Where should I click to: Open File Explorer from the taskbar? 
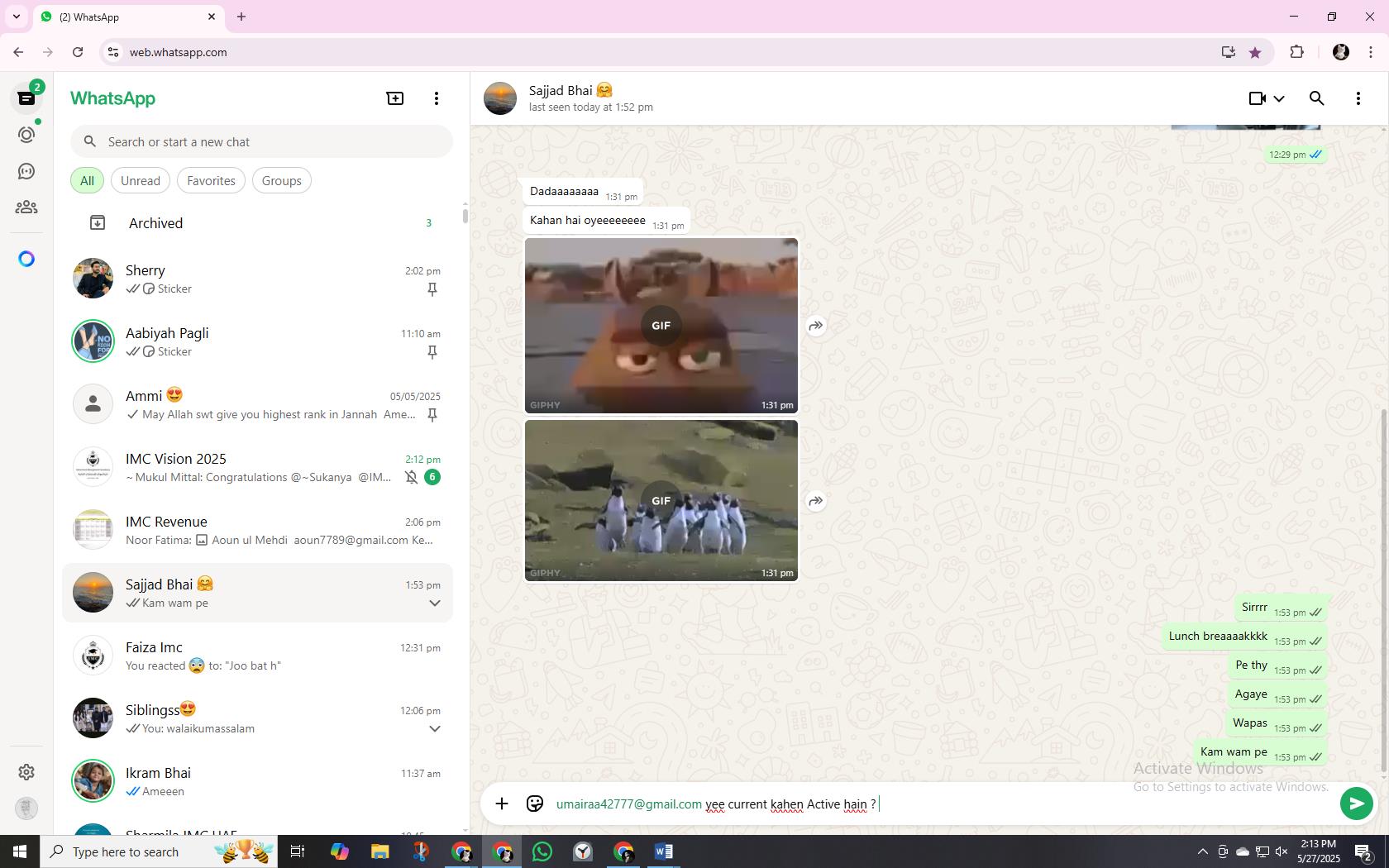(x=379, y=851)
